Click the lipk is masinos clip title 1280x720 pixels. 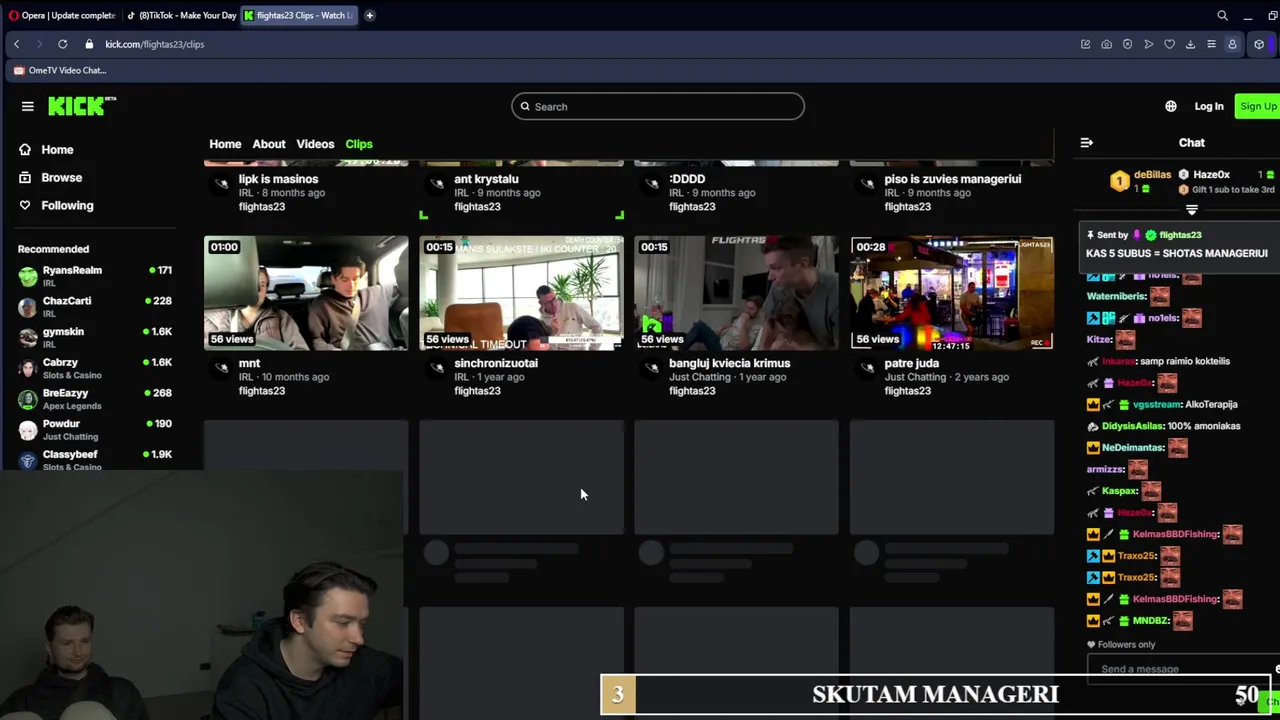278,179
